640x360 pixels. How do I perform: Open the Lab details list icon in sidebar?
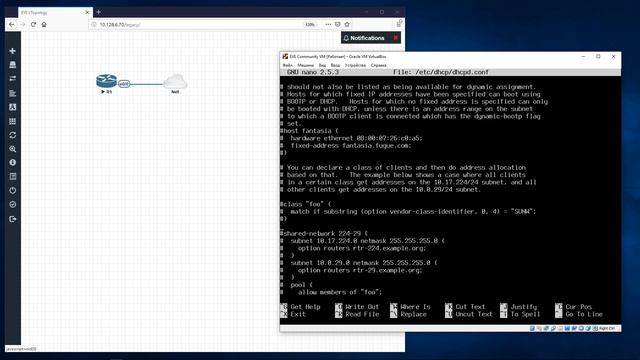[13, 176]
